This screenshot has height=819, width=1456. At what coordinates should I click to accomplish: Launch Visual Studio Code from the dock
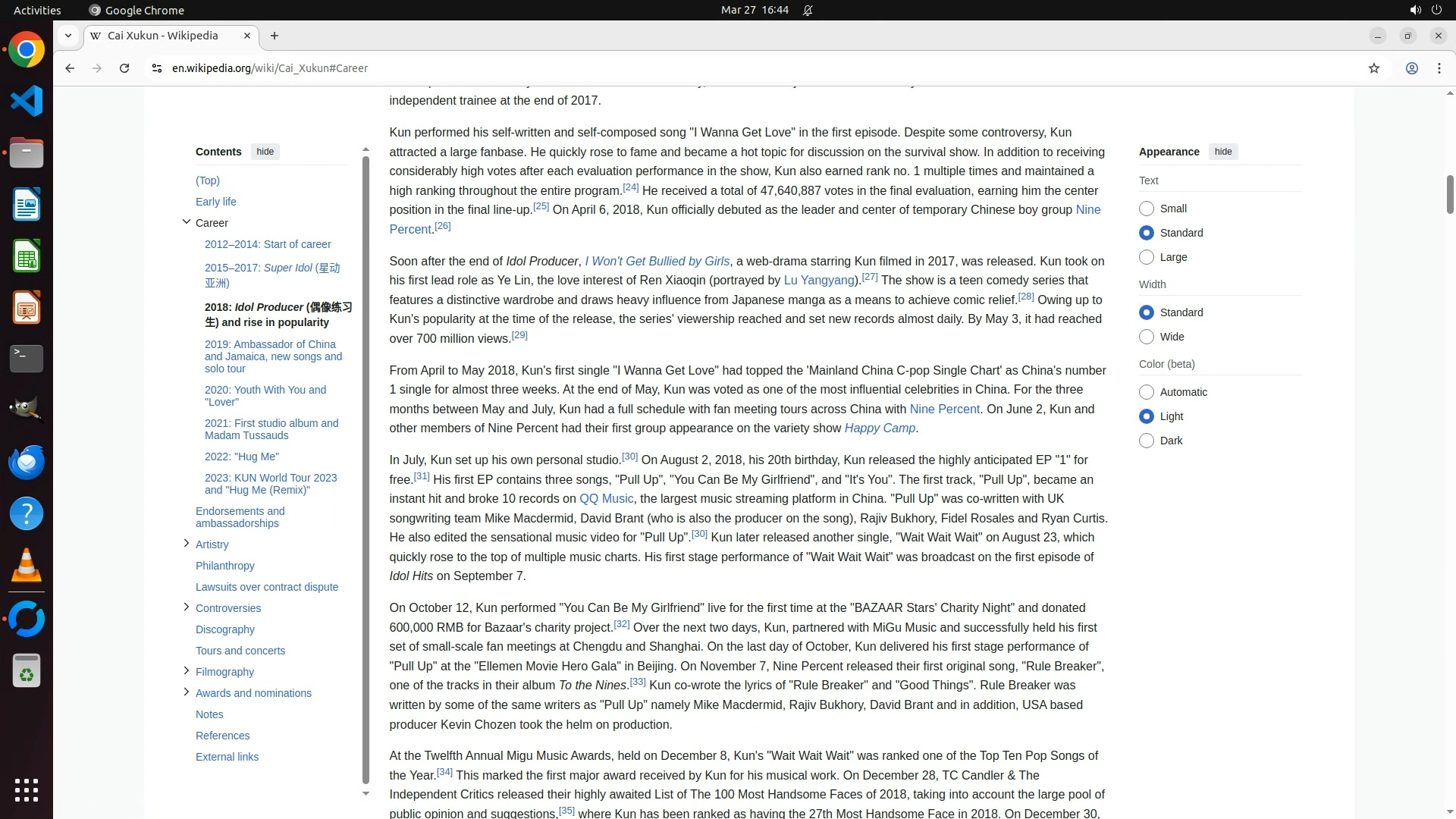click(x=27, y=101)
